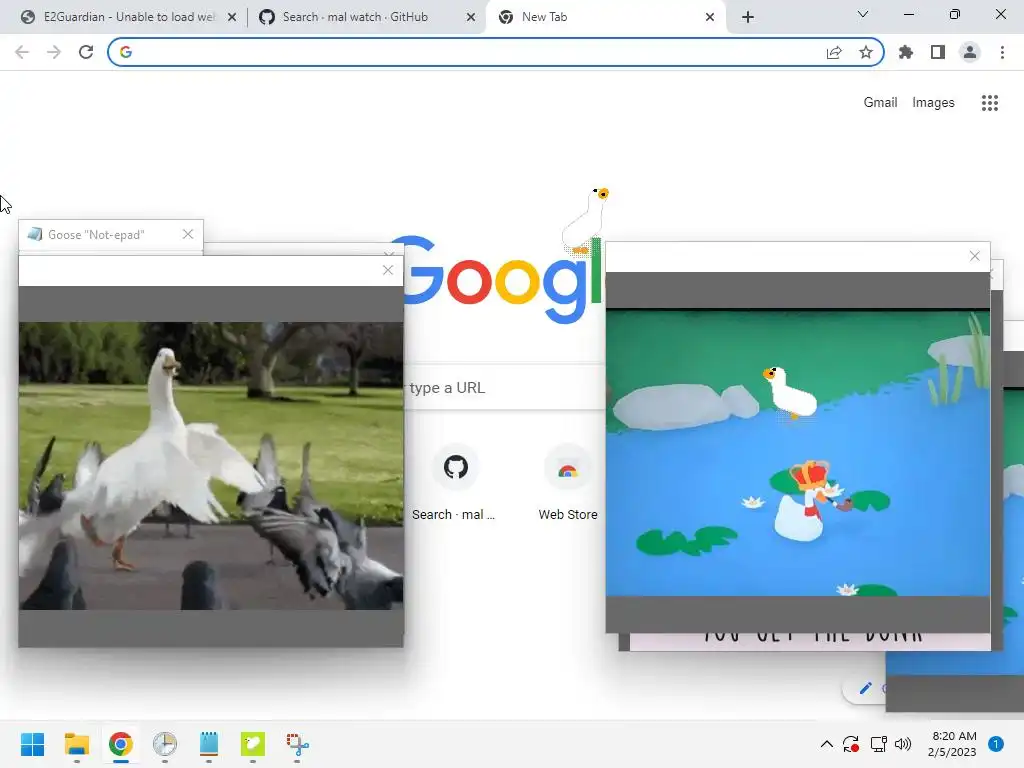The width and height of the screenshot is (1024, 768).
Task: Open the Windows Start menu
Action: pos(33,744)
